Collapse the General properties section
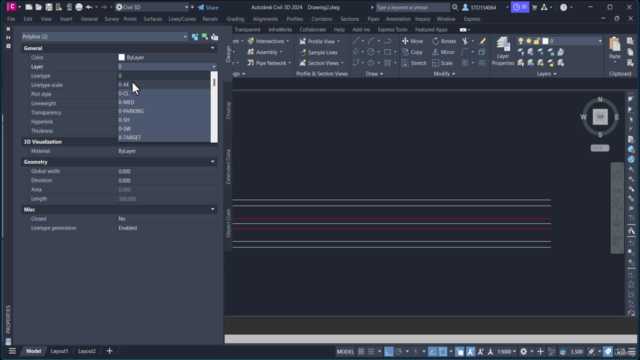Image resolution: width=640 pixels, height=360 pixels. (x=212, y=48)
